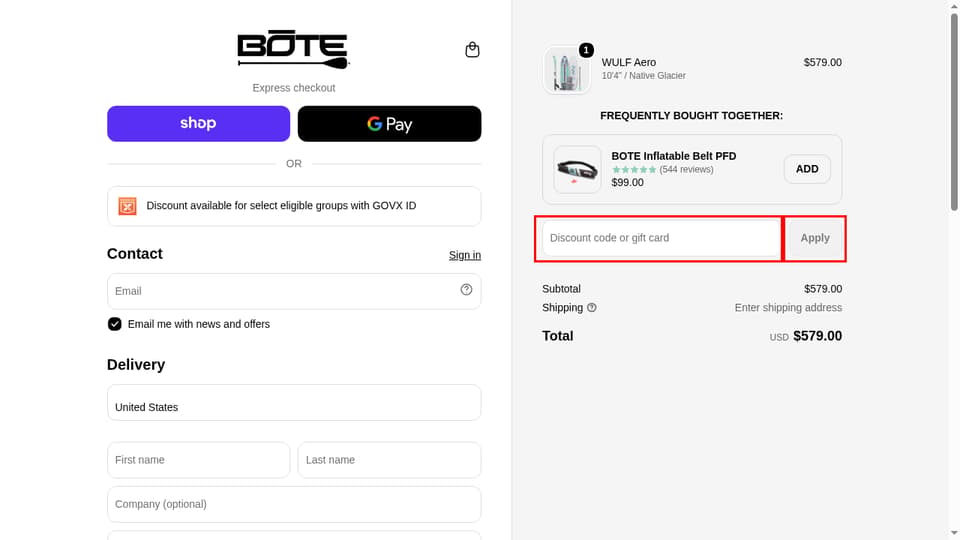Viewport: 960px width, 540px height.
Task: Open the GOVX ID discount banner
Action: tap(294, 206)
